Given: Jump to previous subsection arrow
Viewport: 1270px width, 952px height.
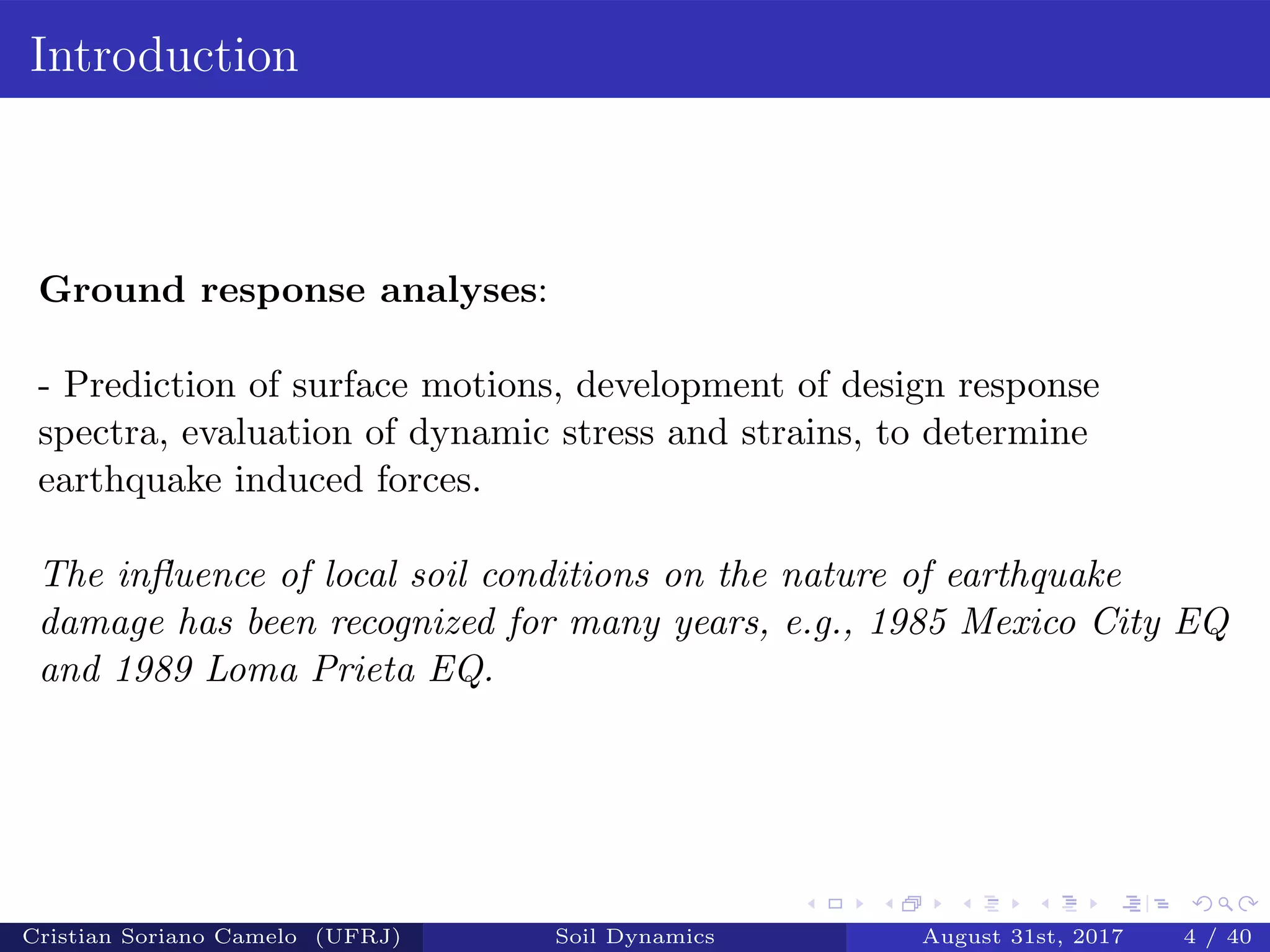Looking at the screenshot, I should pos(967,904).
